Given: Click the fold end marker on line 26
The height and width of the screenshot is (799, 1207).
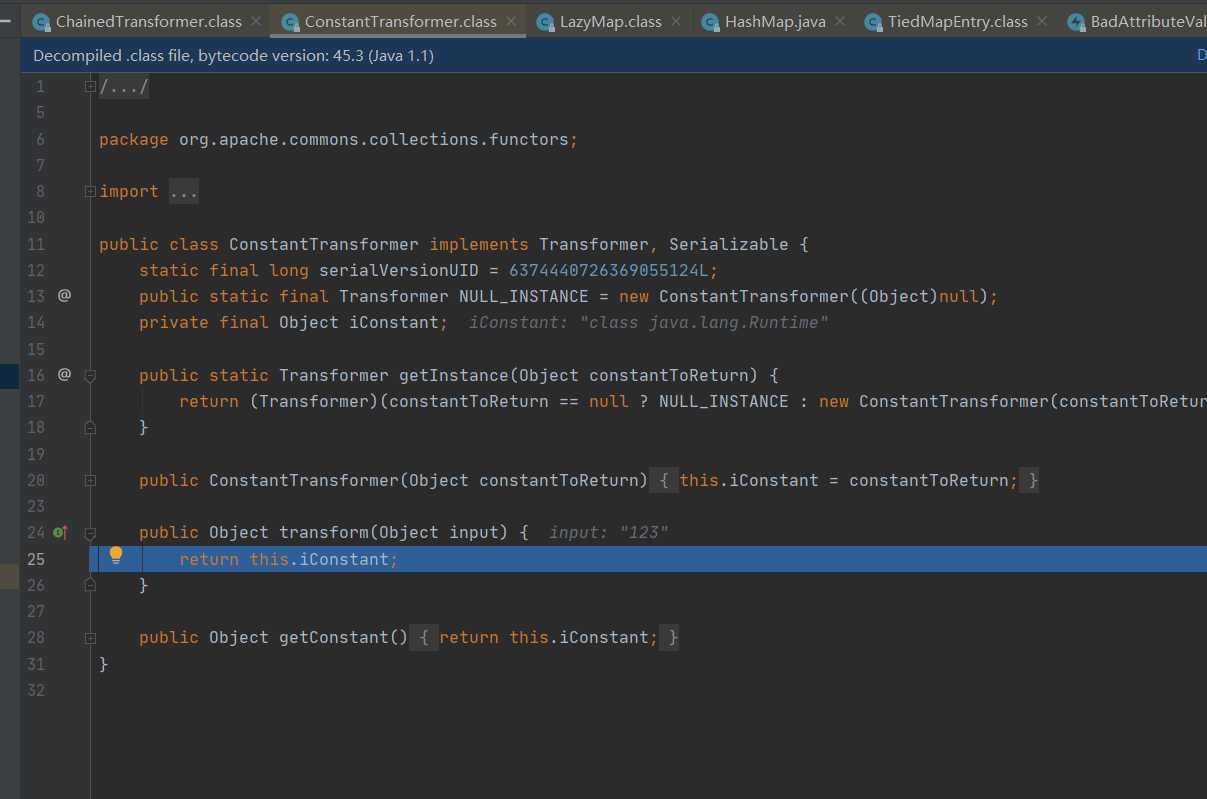Looking at the screenshot, I should (90, 585).
